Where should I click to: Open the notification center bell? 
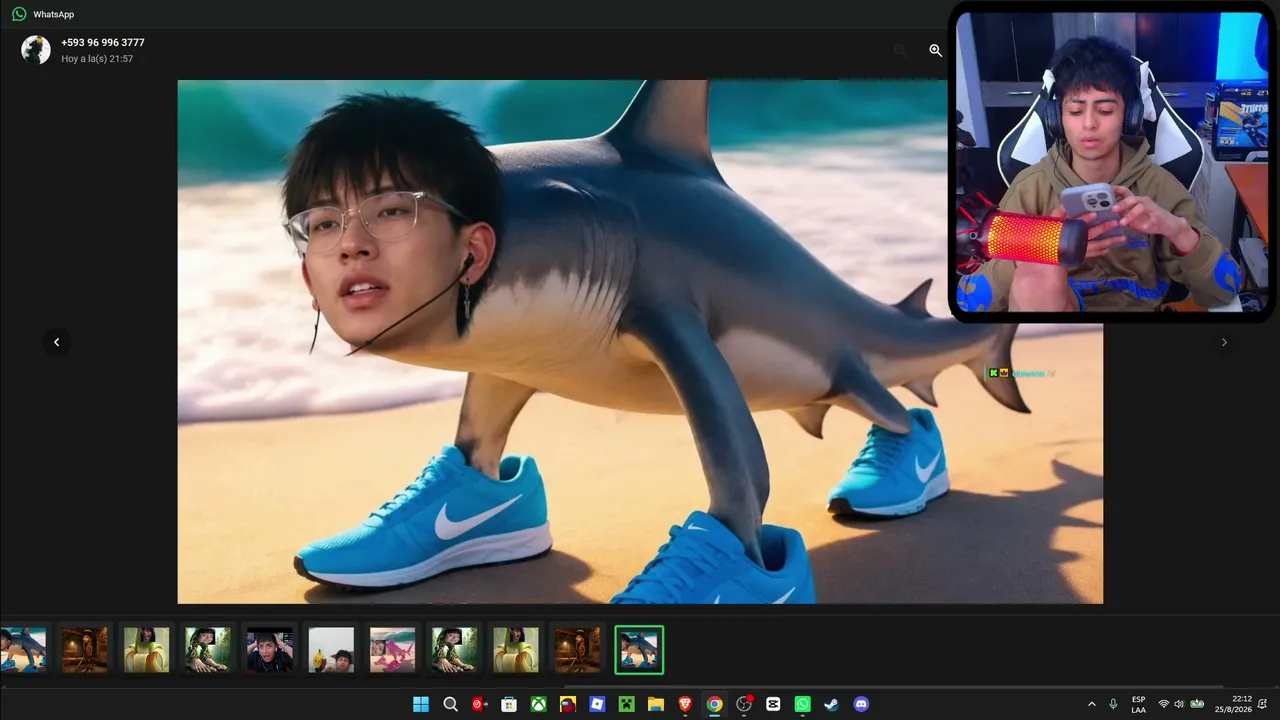click(x=1263, y=704)
